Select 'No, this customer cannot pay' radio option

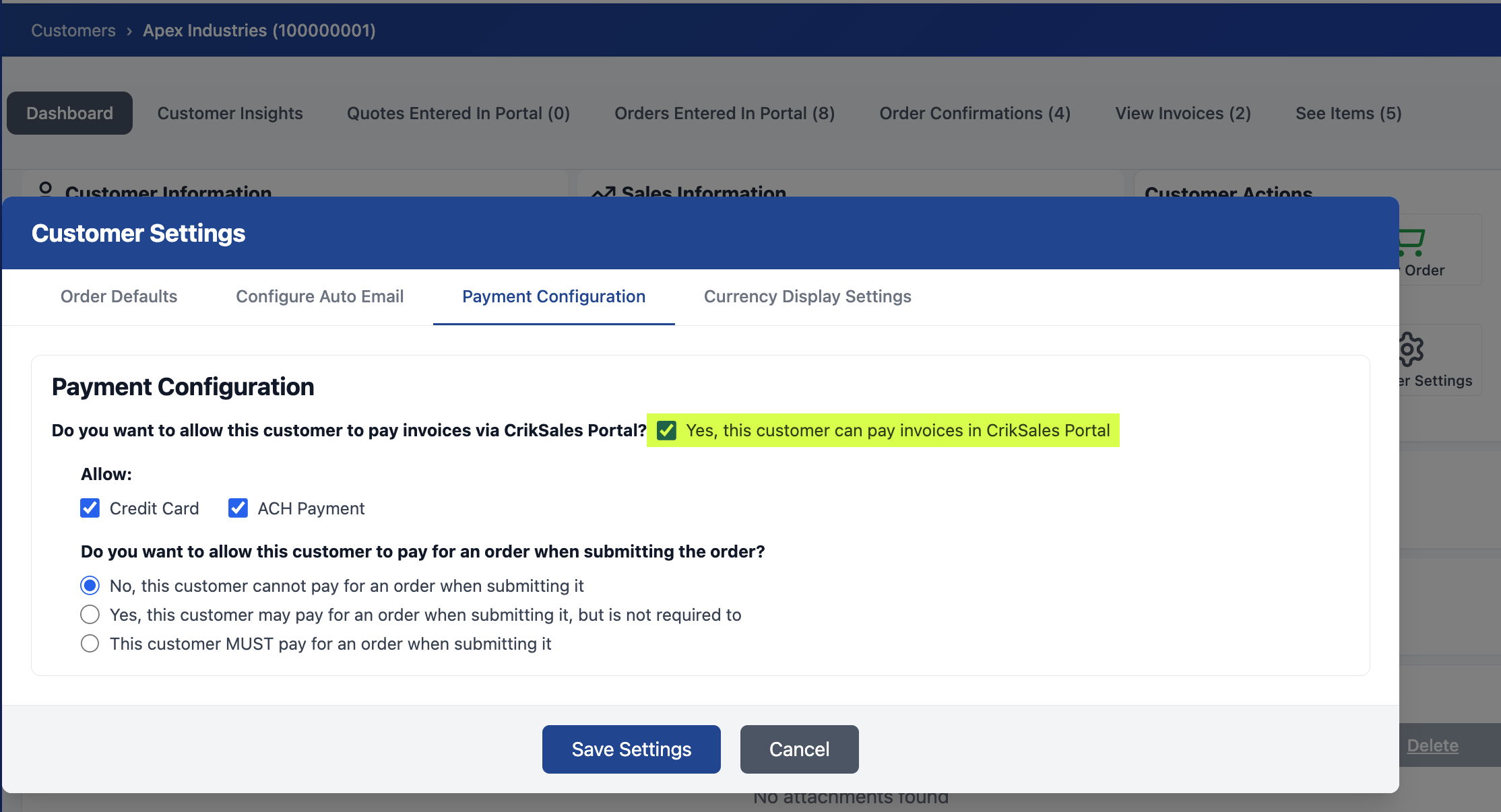pos(90,586)
